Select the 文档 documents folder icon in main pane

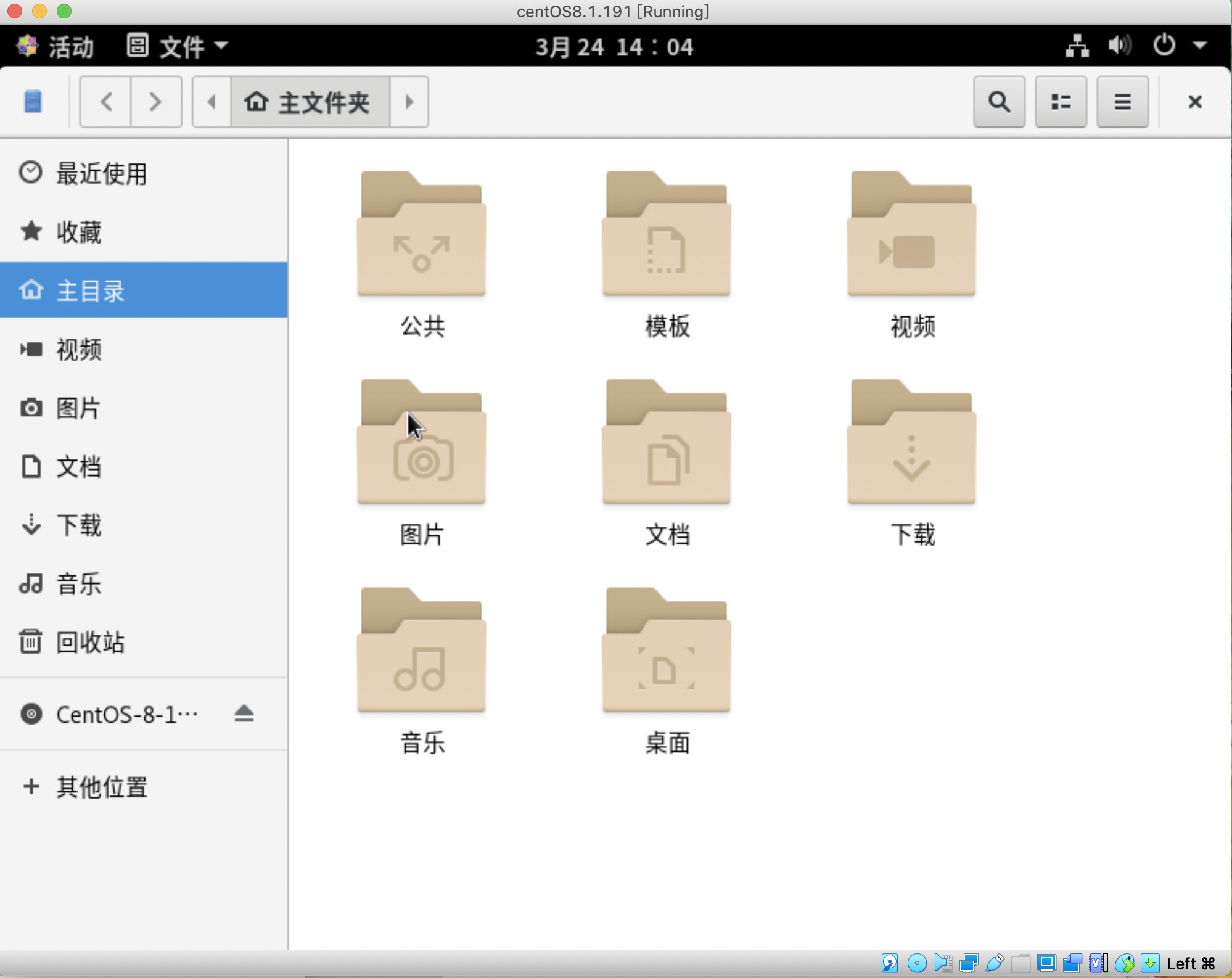(x=667, y=442)
